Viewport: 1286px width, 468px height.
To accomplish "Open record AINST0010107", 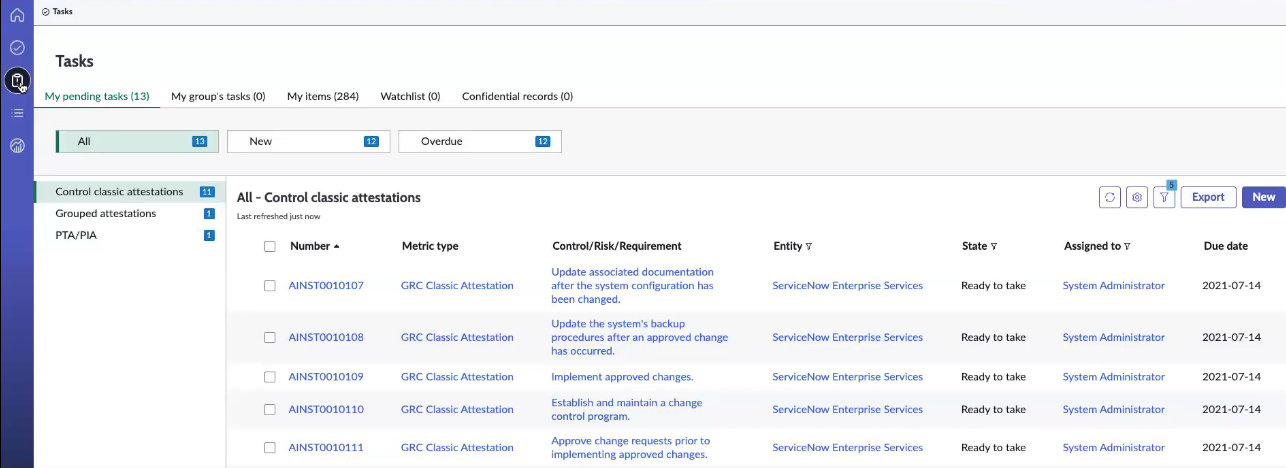I will pos(326,285).
